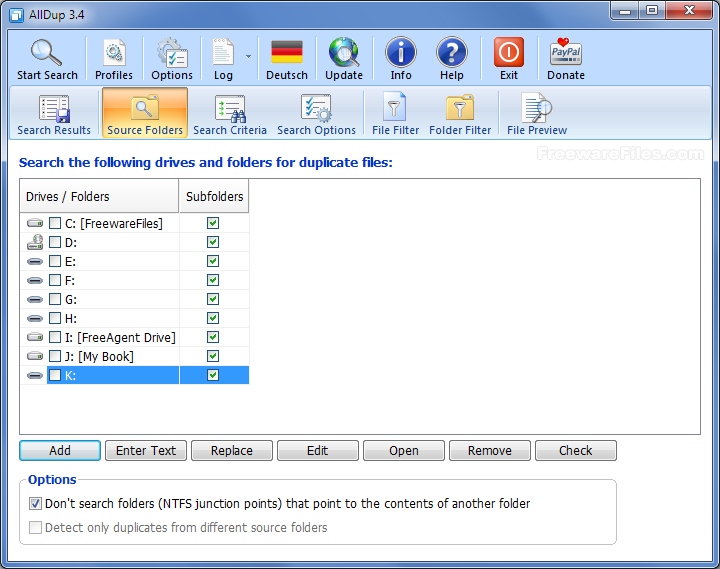Screen dimensions: 720x569
Task: Go to the File Filter tab
Action: pyautogui.click(x=395, y=115)
